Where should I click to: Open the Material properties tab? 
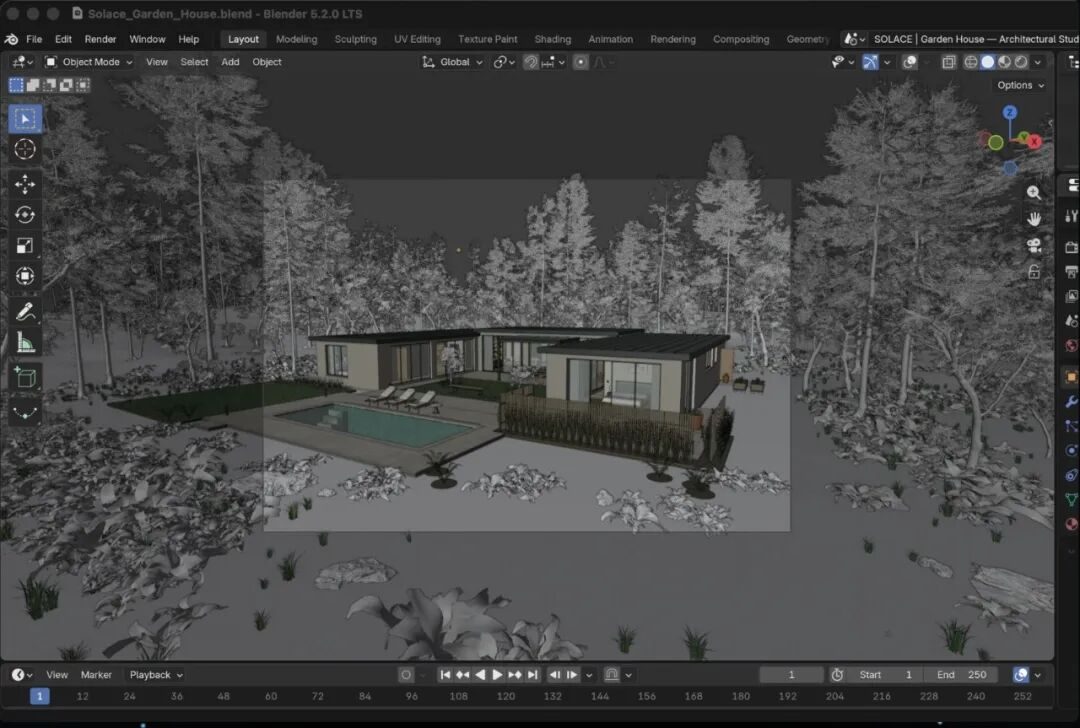click(x=1072, y=524)
